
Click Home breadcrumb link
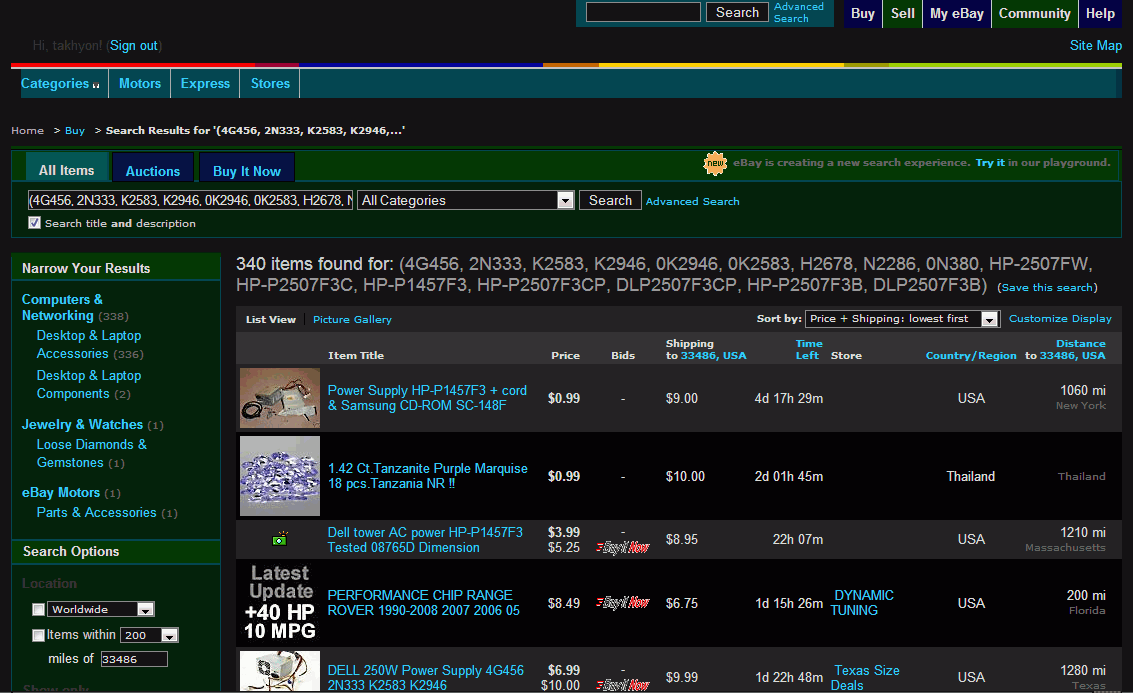pyautogui.click(x=27, y=131)
